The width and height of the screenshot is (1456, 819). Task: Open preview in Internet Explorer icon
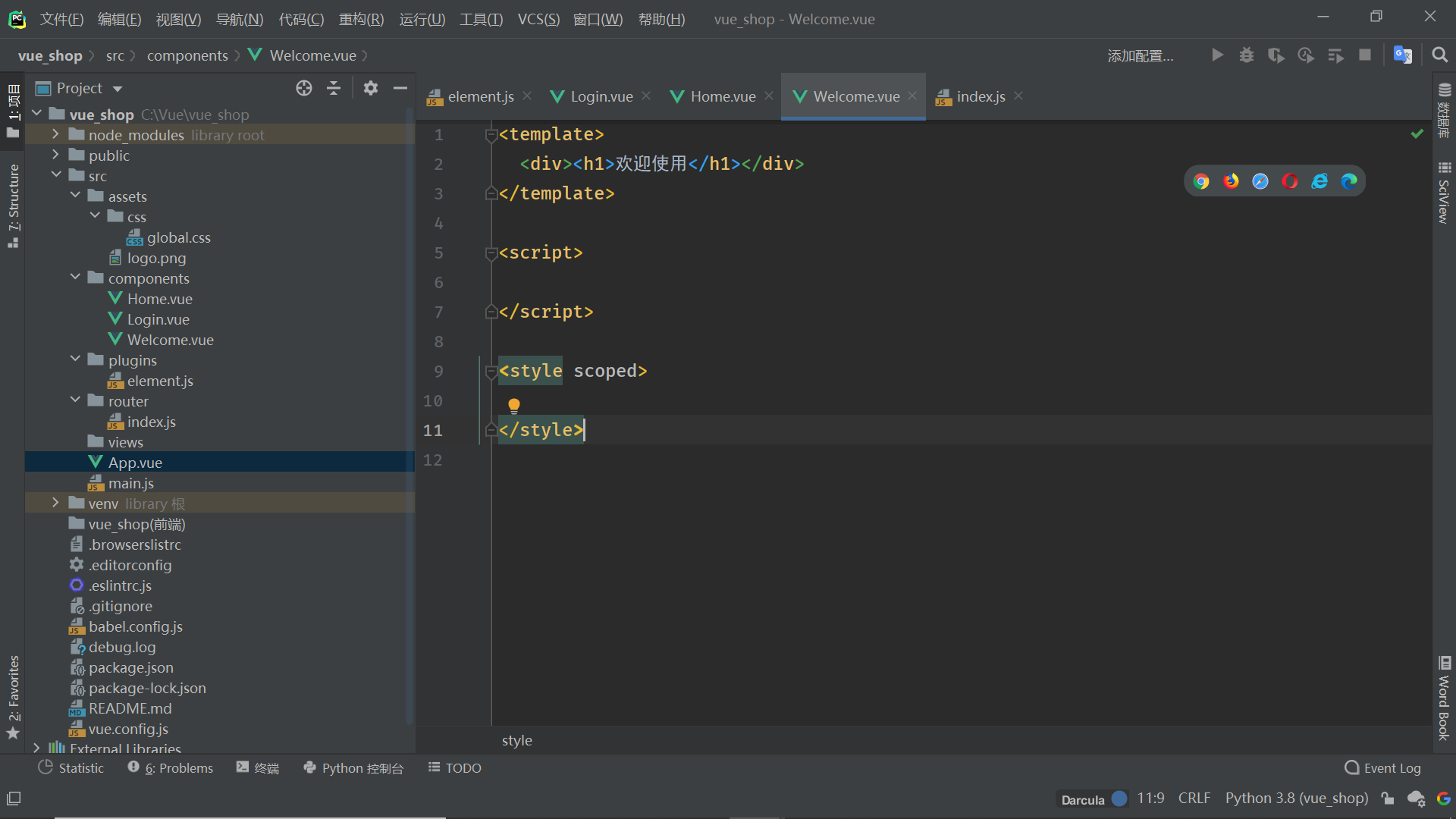(1319, 181)
